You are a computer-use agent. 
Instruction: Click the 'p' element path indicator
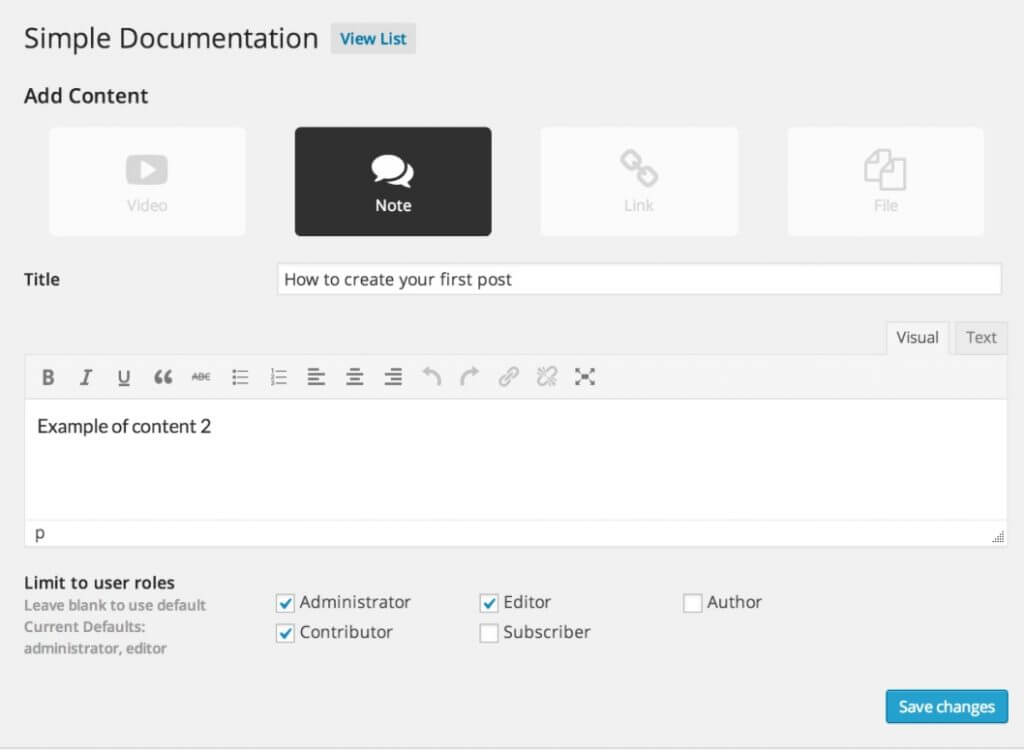coord(40,534)
